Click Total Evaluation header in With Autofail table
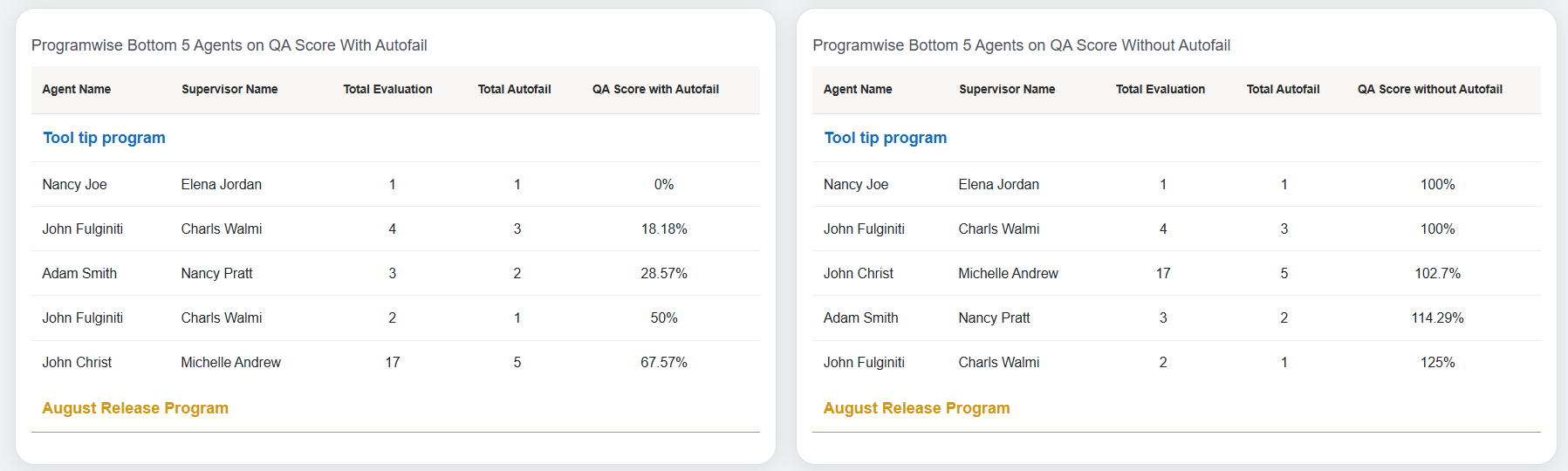The width and height of the screenshot is (1568, 471). (387, 89)
